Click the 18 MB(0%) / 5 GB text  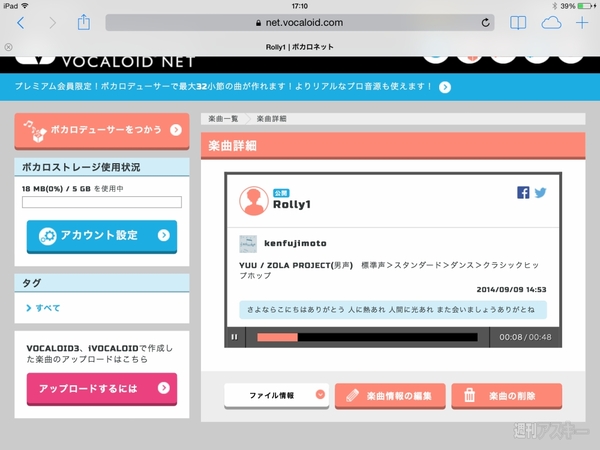[56, 189]
